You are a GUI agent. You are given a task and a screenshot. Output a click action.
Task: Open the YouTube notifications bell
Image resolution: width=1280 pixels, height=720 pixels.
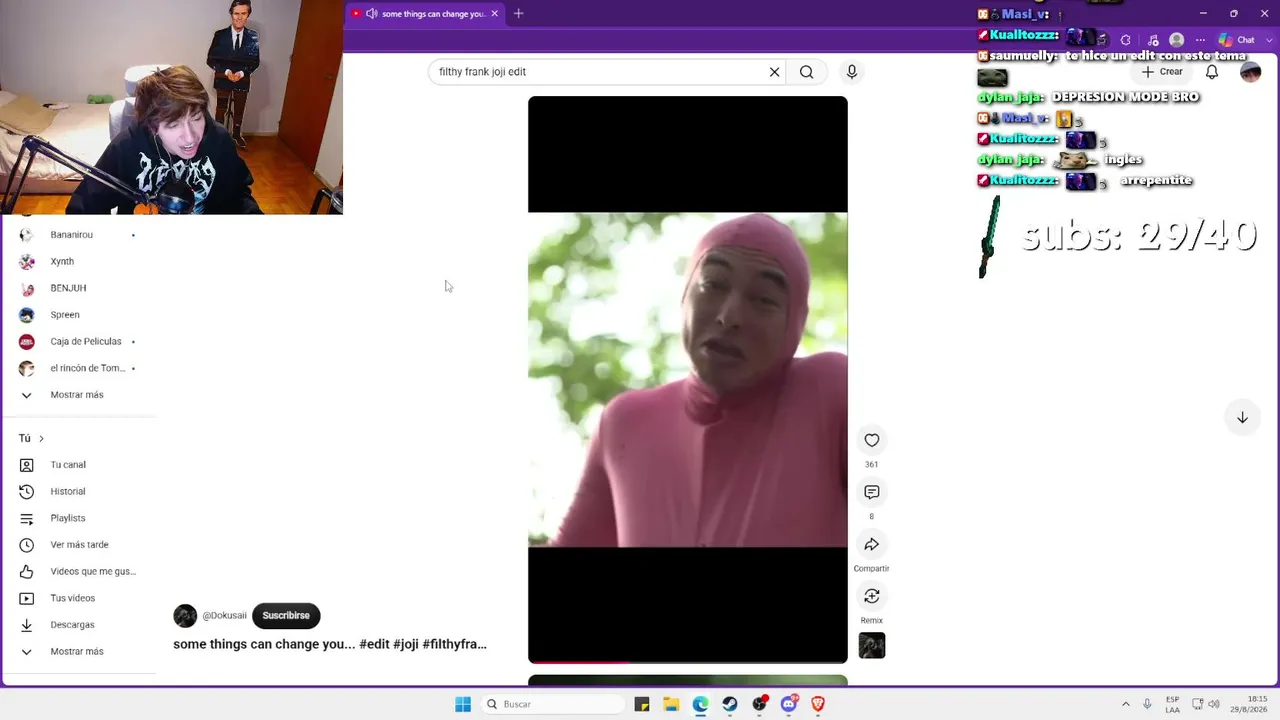(x=1212, y=72)
